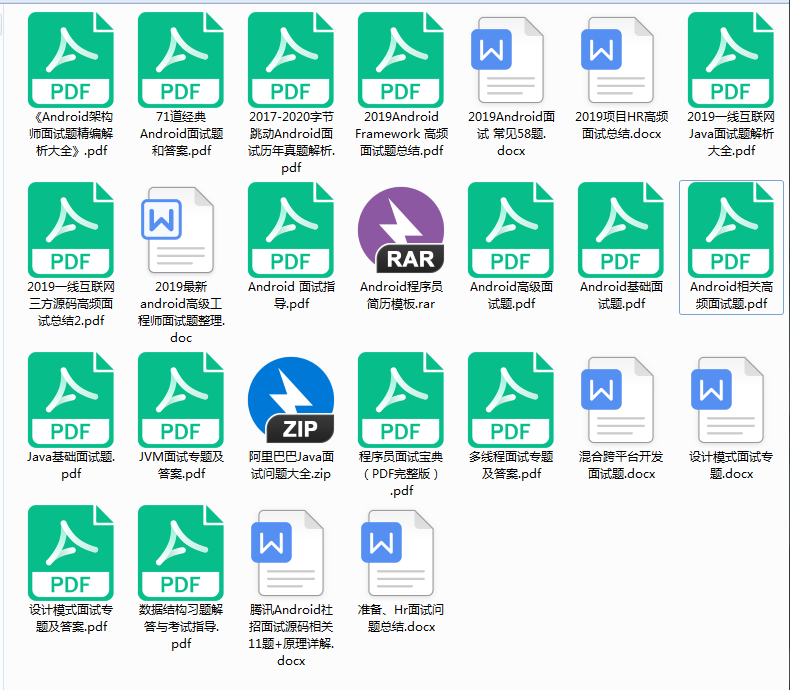The height and width of the screenshot is (690, 790).
Task: Select the 2019一线互联网Java面试题解析大全.pdf icon
Action: (731, 60)
